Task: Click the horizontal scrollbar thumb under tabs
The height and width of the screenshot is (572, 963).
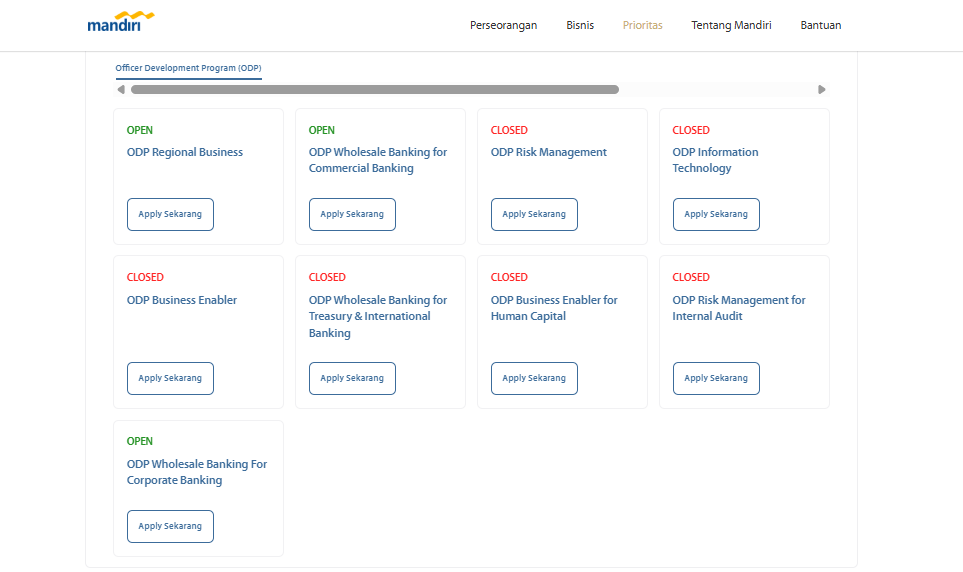Action: point(375,90)
